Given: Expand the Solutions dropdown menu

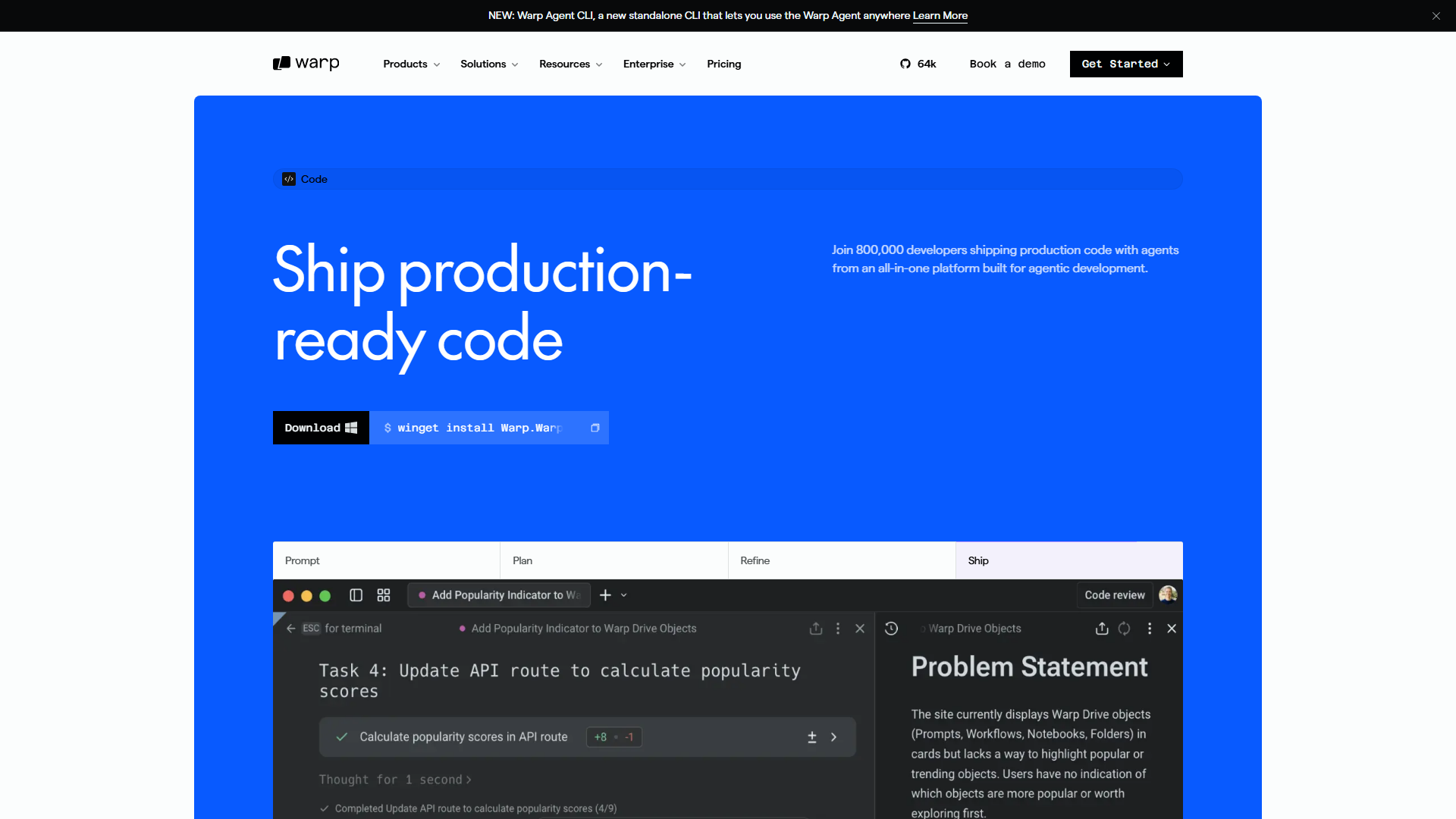Looking at the screenshot, I should (489, 64).
